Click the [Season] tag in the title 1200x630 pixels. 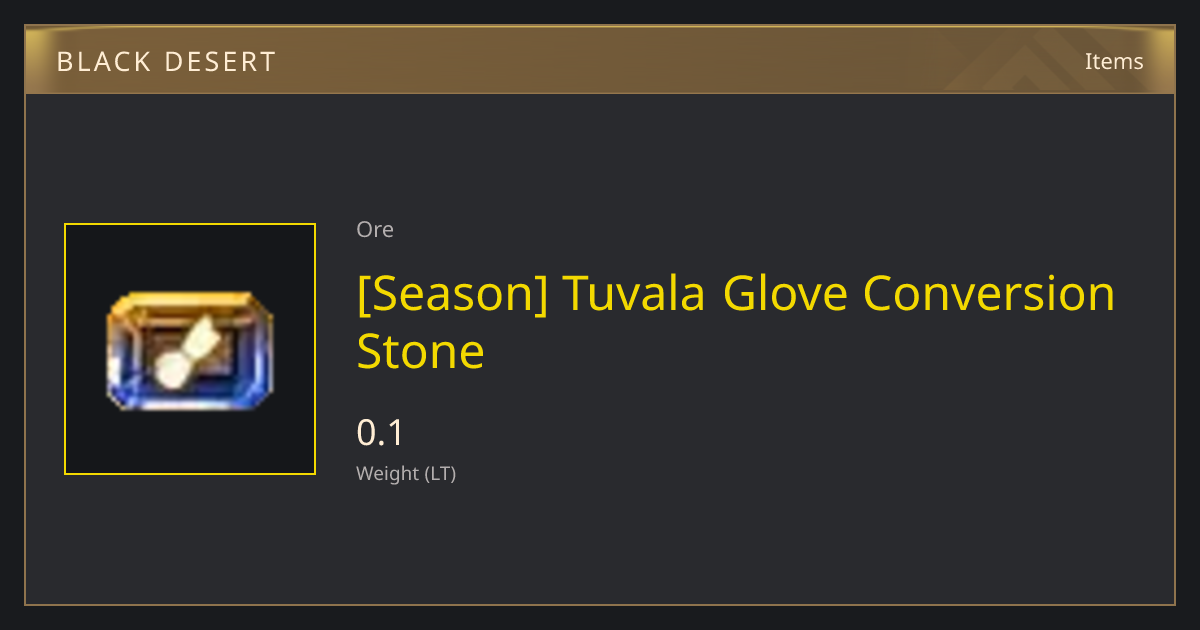pyautogui.click(x=452, y=293)
